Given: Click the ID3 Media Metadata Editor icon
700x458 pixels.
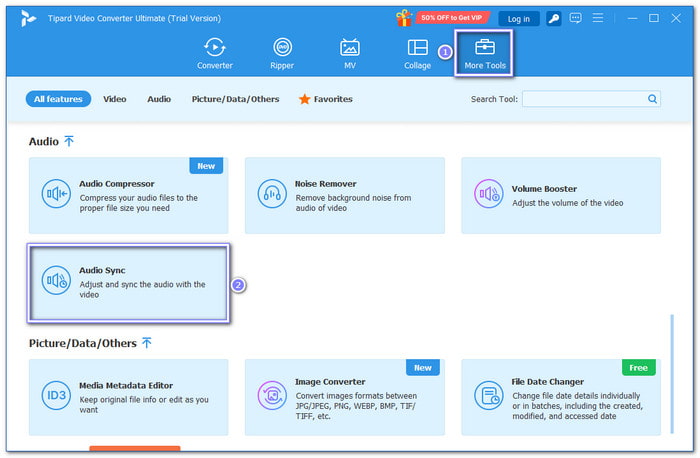Looking at the screenshot, I should (56, 395).
